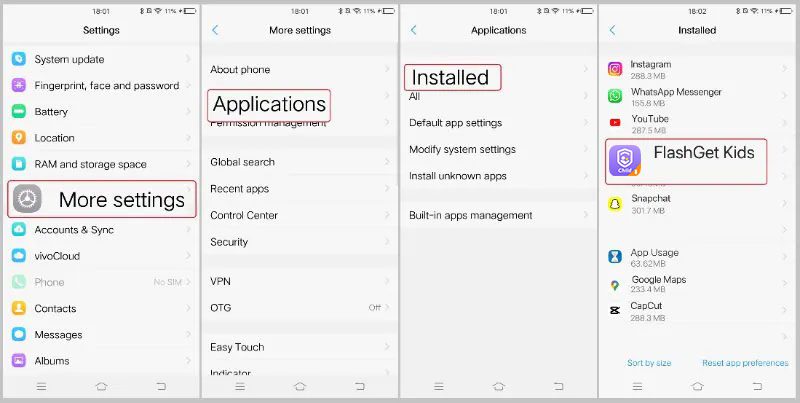This screenshot has width=800, height=403.
Task: Open the App Usage hourglass icon
Action: pyautogui.click(x=615, y=257)
